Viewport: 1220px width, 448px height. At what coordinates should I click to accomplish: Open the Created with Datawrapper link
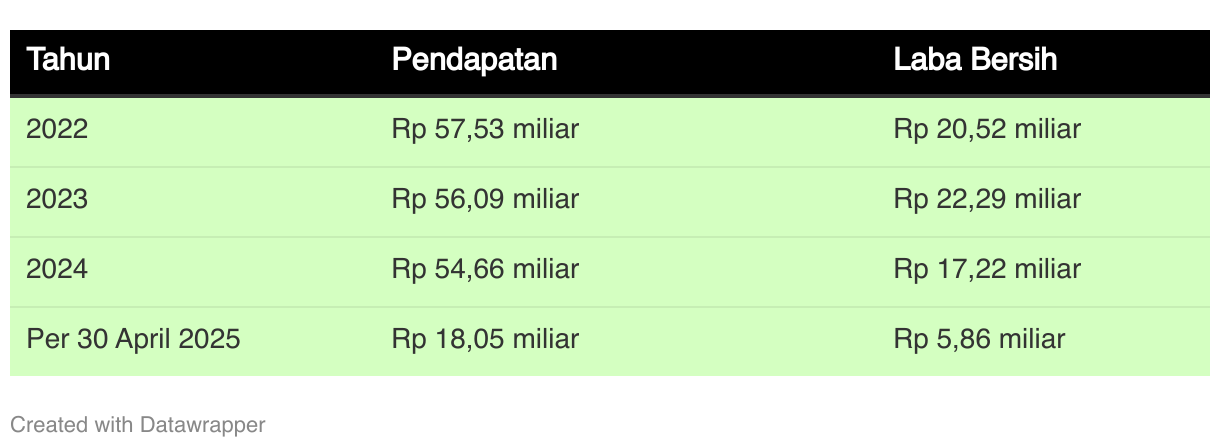click(138, 425)
